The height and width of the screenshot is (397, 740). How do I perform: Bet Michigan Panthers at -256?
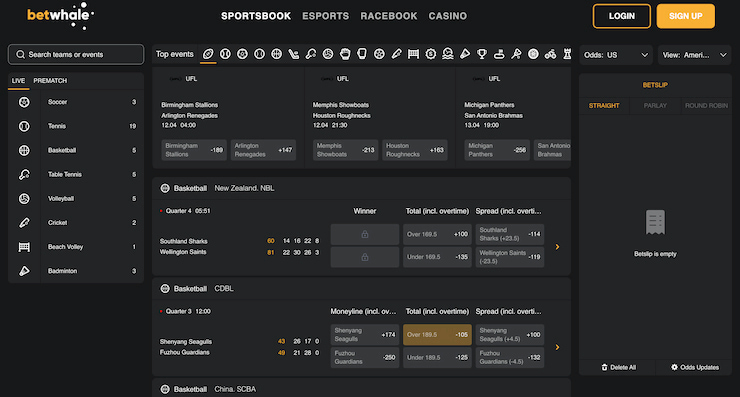coord(497,150)
